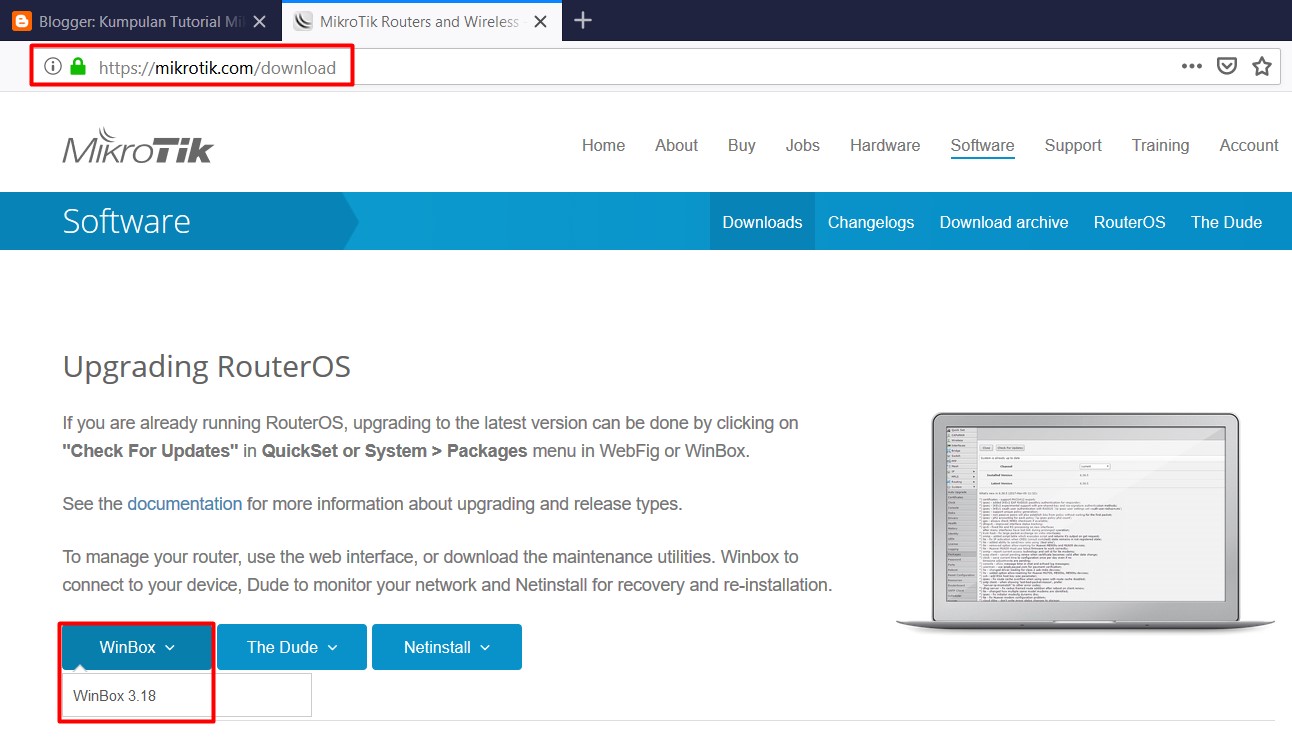Open the Hardware section
The height and width of the screenshot is (741, 1292).
(885, 145)
